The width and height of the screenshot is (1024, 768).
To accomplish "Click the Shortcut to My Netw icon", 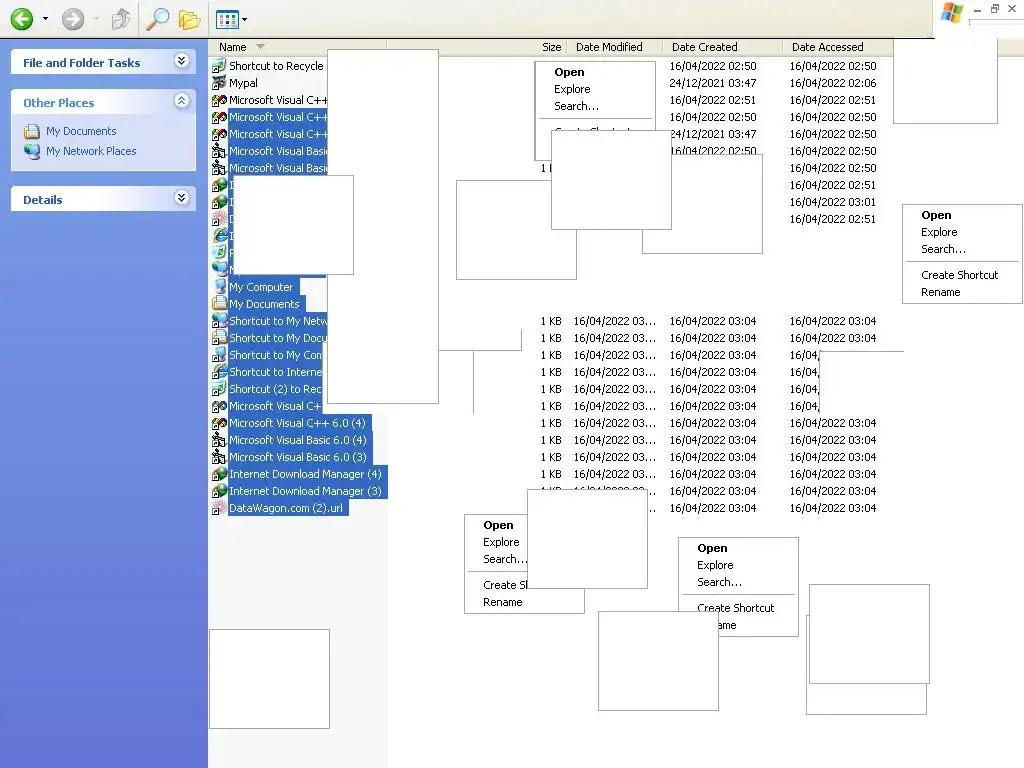I will click(x=219, y=321).
